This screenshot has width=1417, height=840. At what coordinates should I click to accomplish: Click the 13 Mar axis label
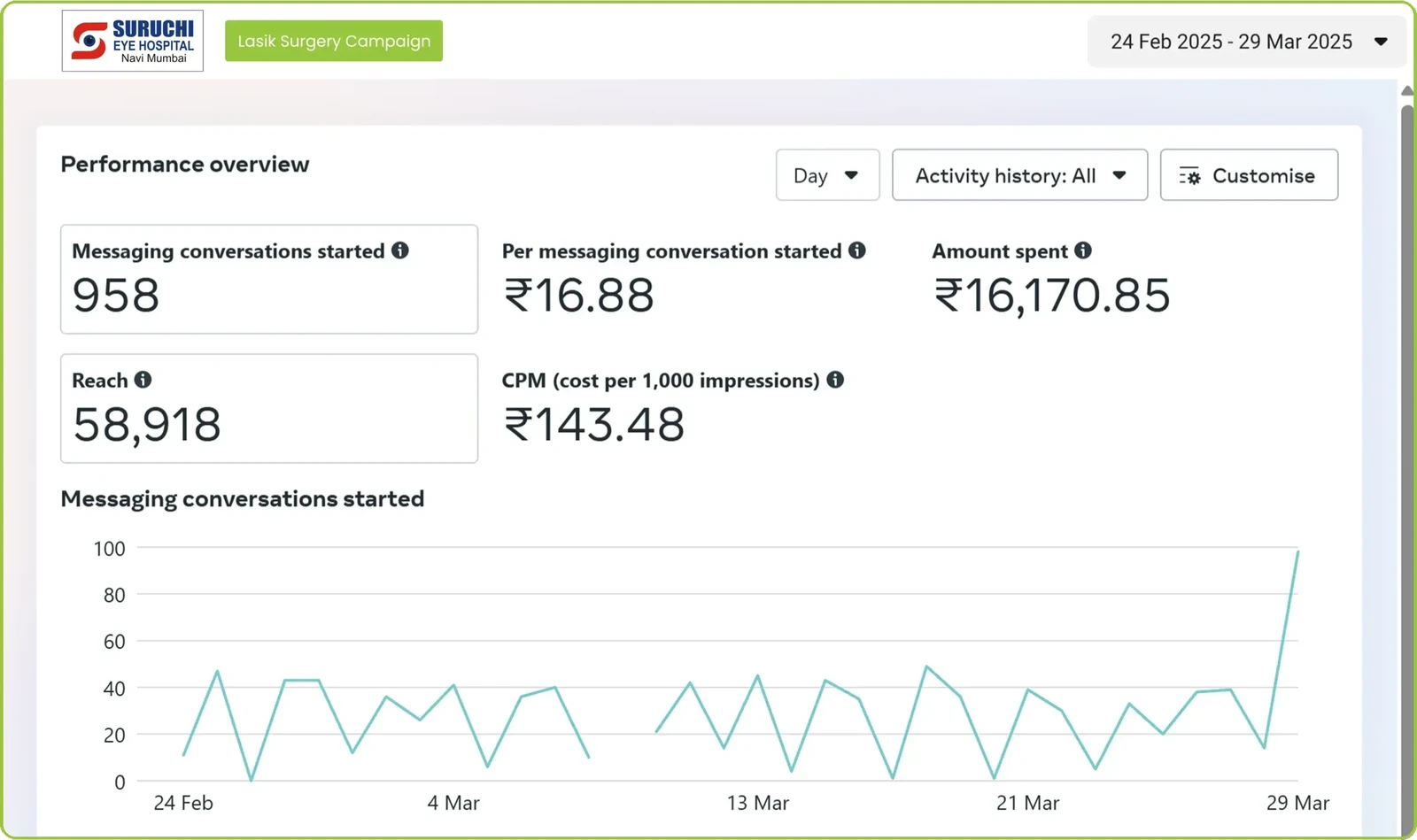coord(758,803)
